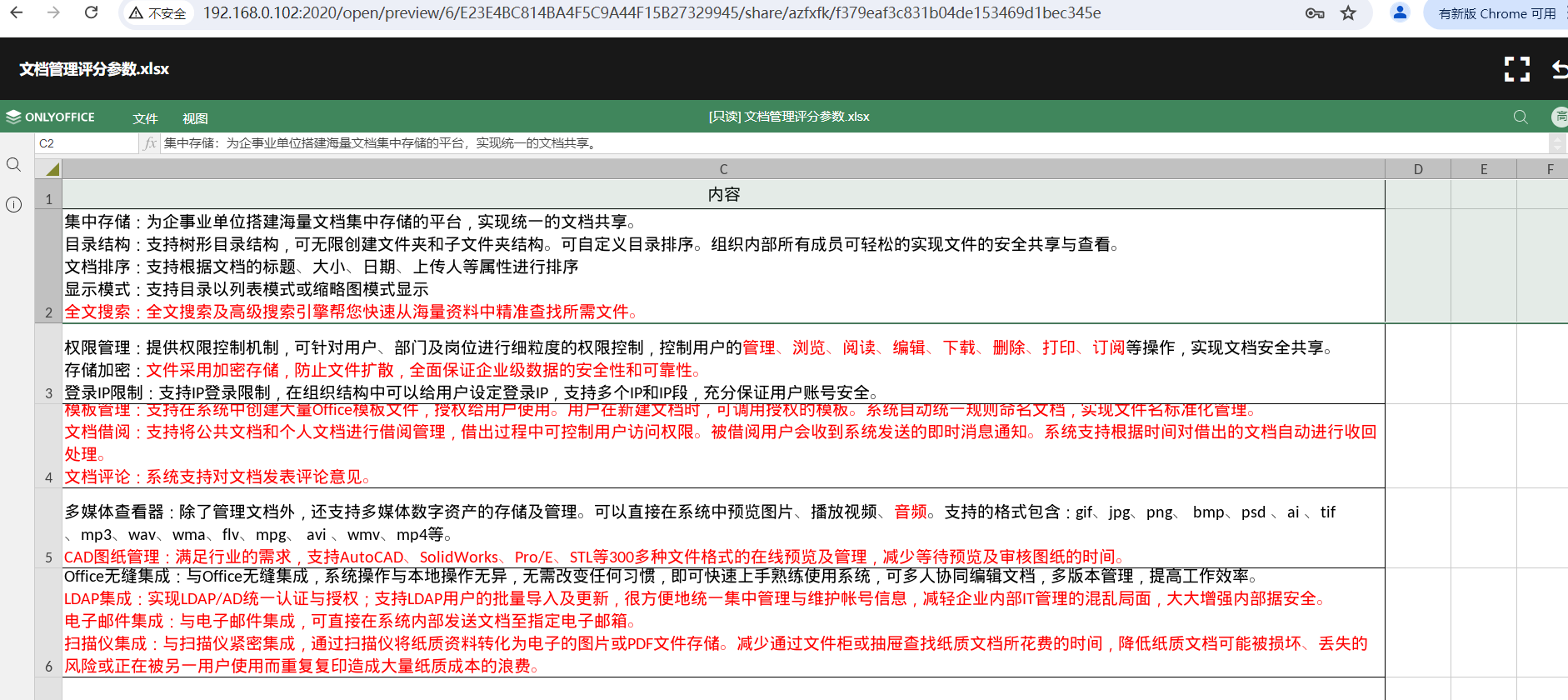Open the 文件 menu

[x=145, y=118]
